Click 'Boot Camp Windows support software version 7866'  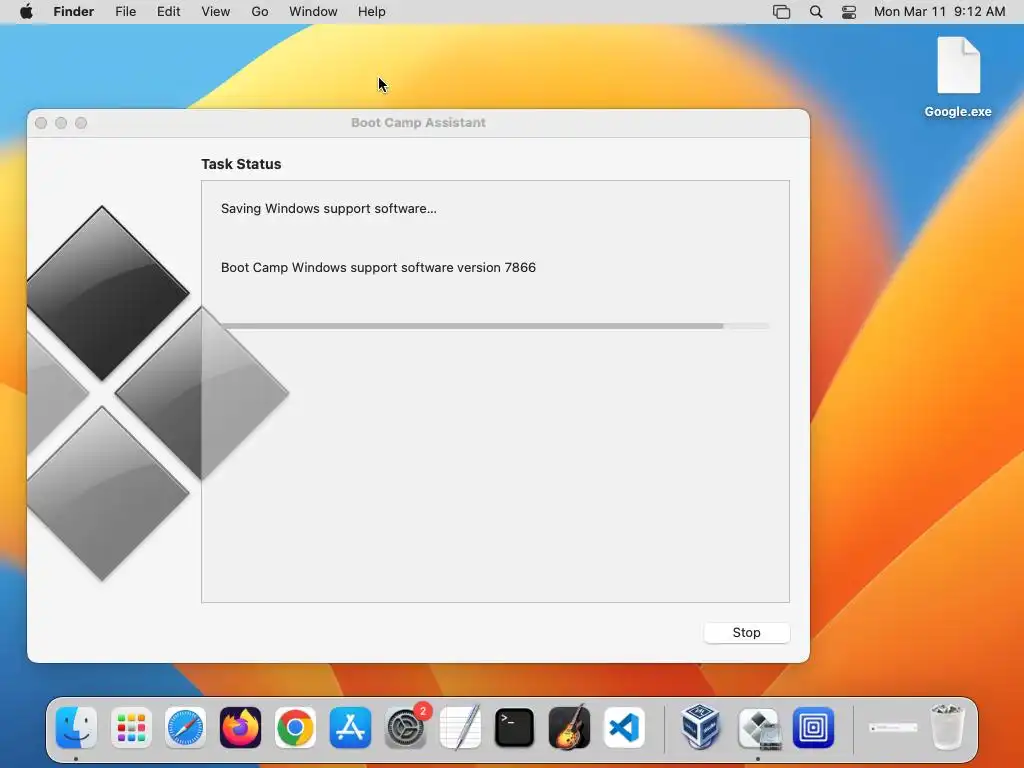pyautogui.click(x=378, y=267)
